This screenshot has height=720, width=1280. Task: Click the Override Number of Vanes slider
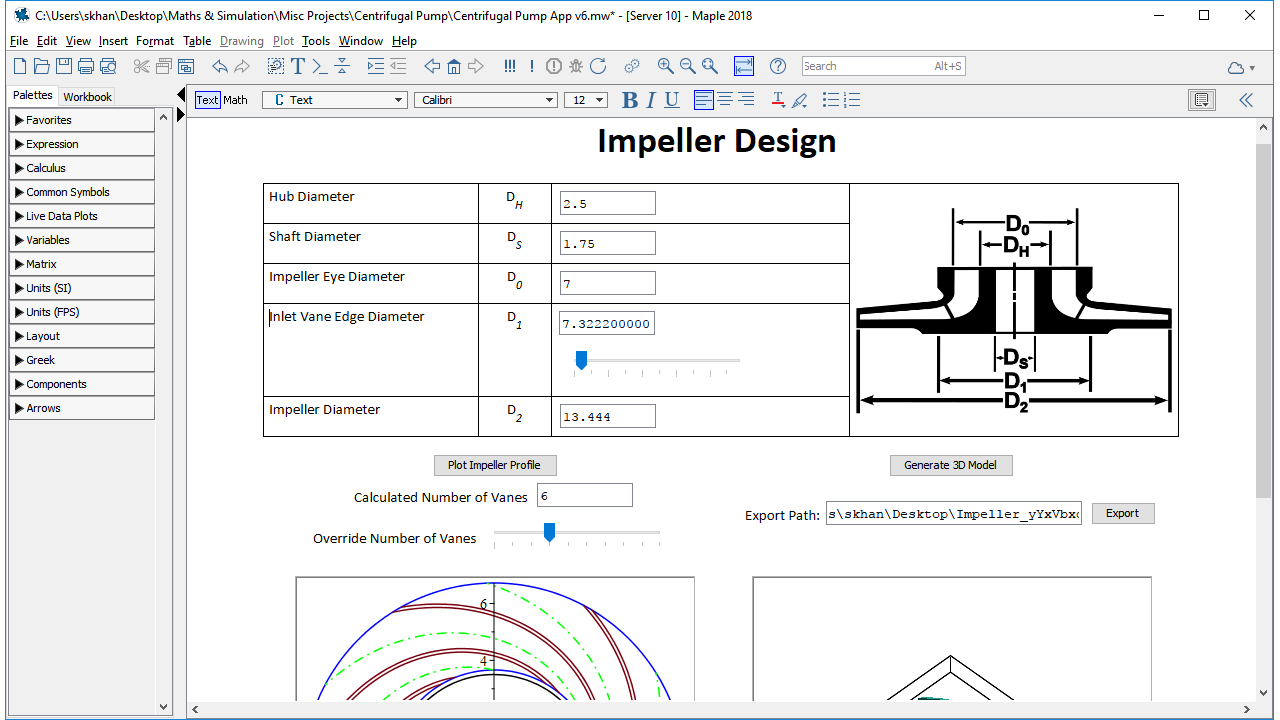click(577, 534)
